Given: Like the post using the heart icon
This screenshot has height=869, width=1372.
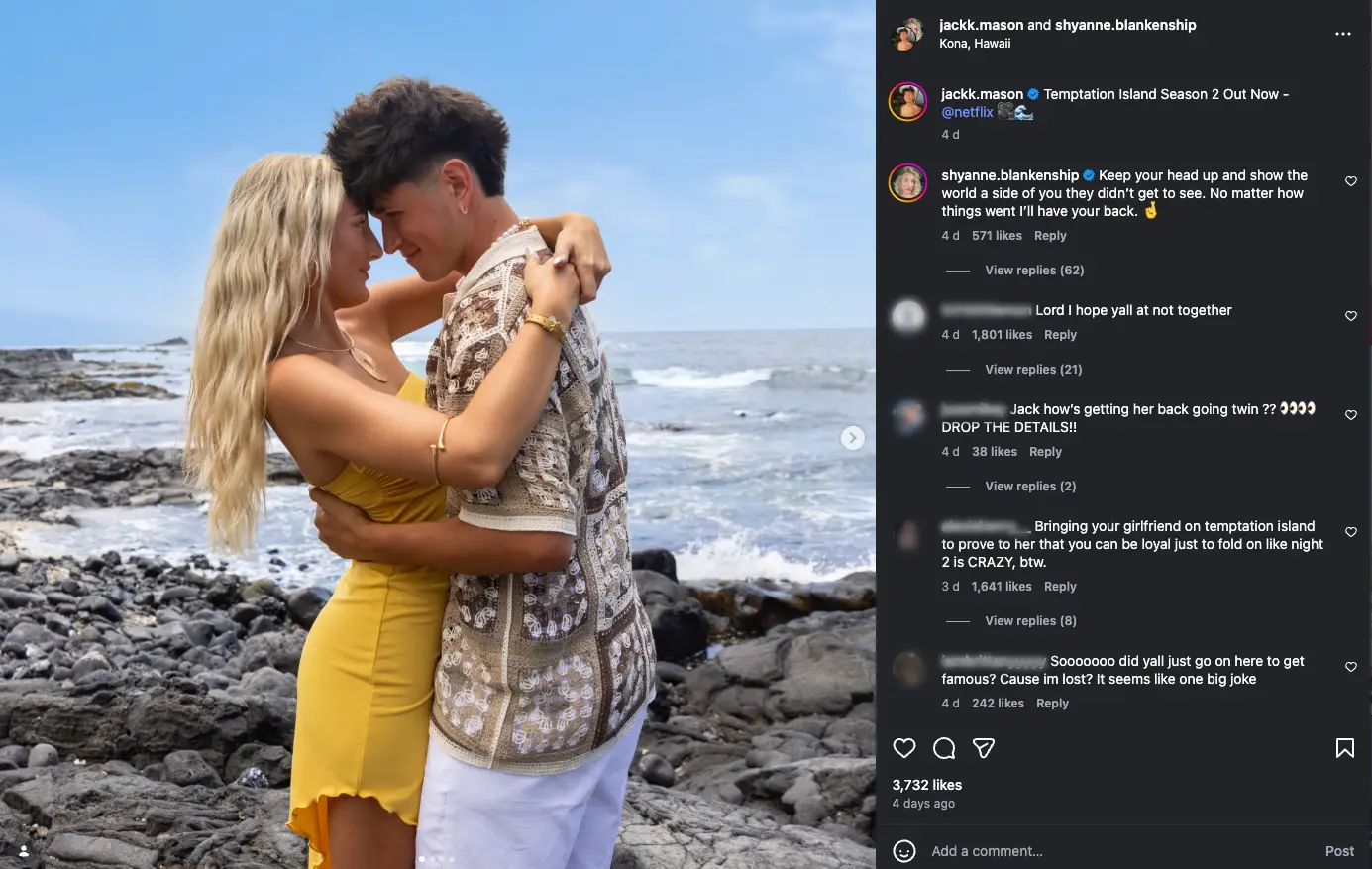Looking at the screenshot, I should click(903, 748).
